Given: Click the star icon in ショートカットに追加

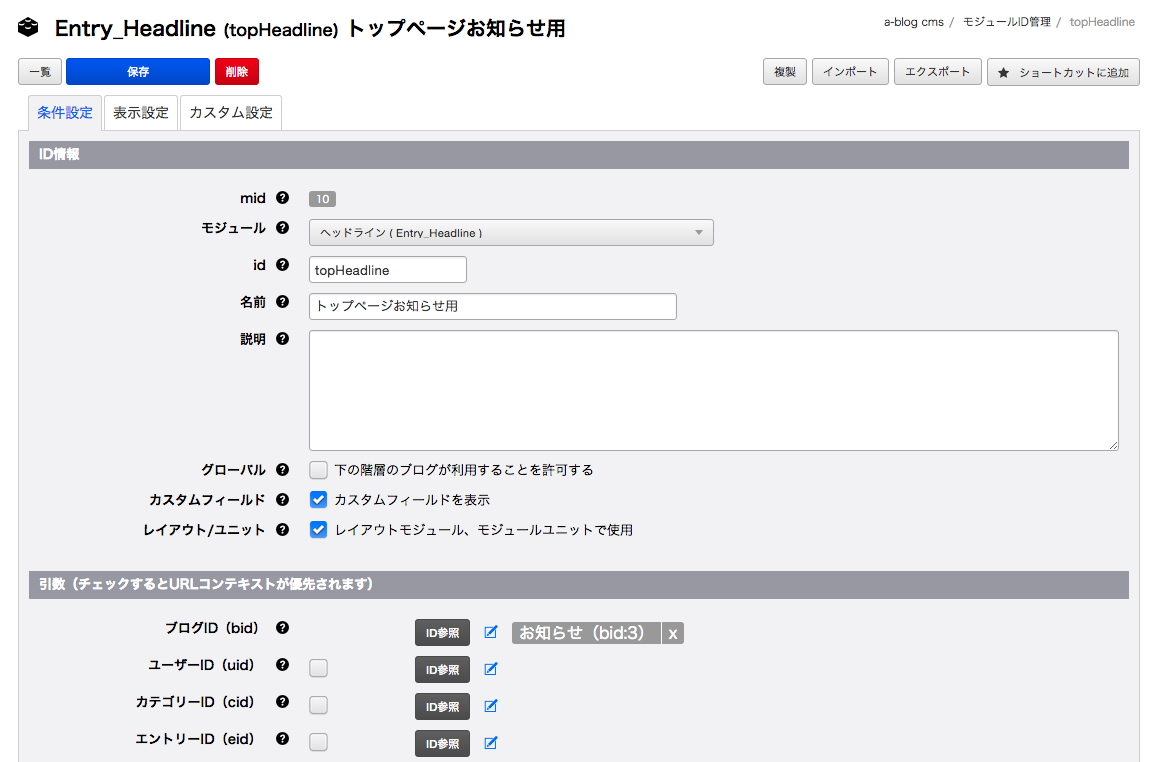Looking at the screenshot, I should (1001, 71).
